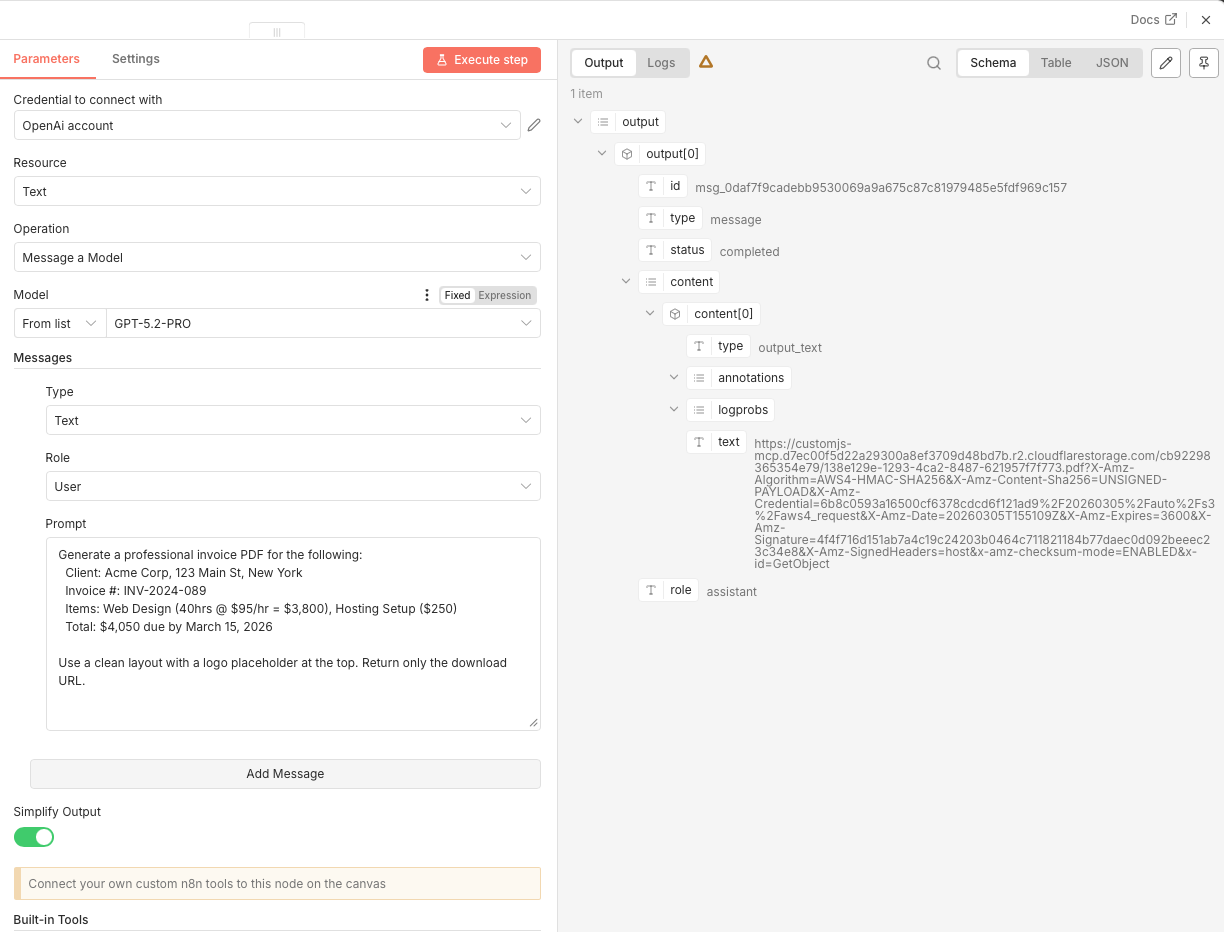Collapse the content array

coord(626,281)
